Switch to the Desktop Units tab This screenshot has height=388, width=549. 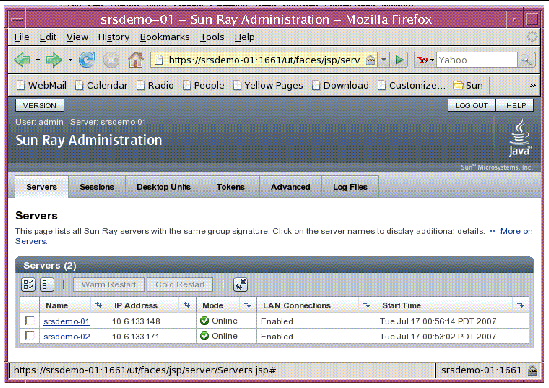point(164,187)
